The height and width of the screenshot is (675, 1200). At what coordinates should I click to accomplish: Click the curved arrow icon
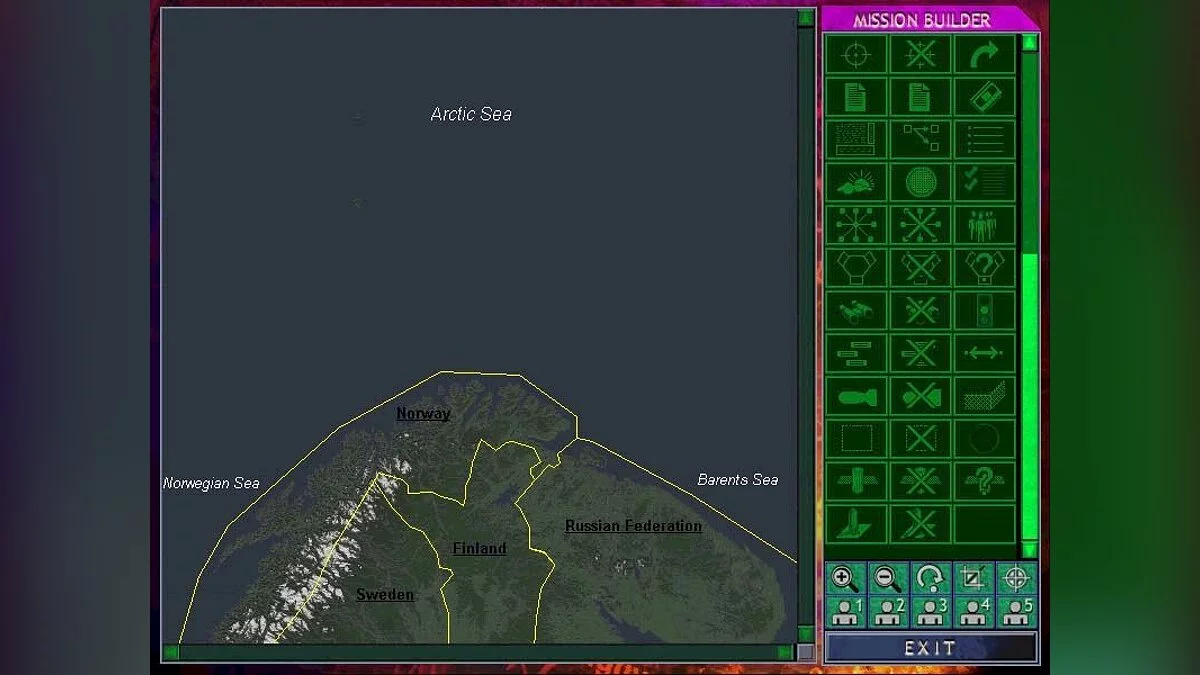tap(985, 54)
